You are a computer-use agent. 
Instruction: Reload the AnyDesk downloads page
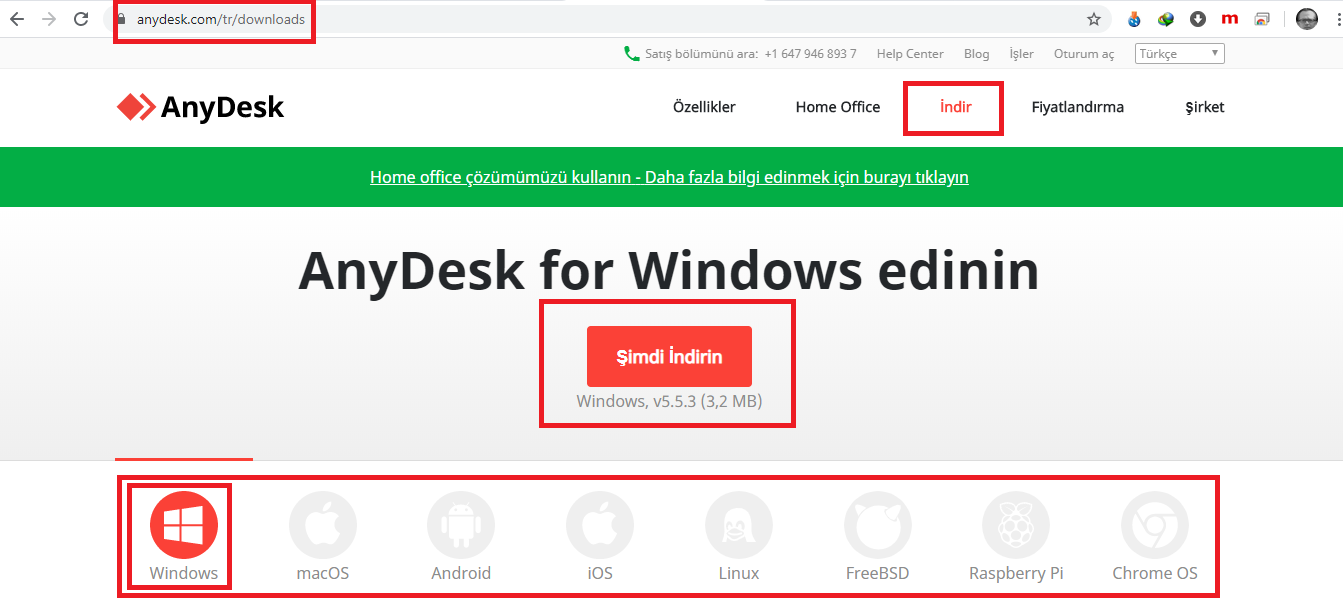pos(82,19)
